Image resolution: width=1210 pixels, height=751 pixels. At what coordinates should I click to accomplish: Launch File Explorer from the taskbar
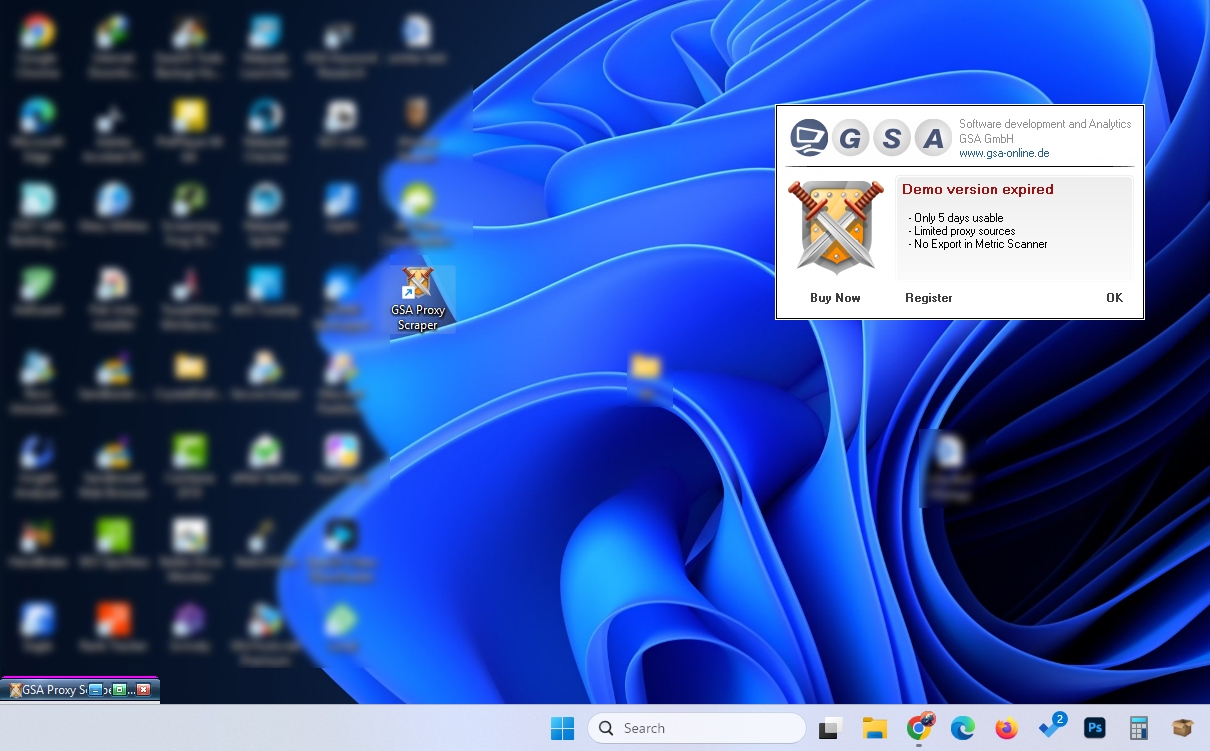point(875,728)
